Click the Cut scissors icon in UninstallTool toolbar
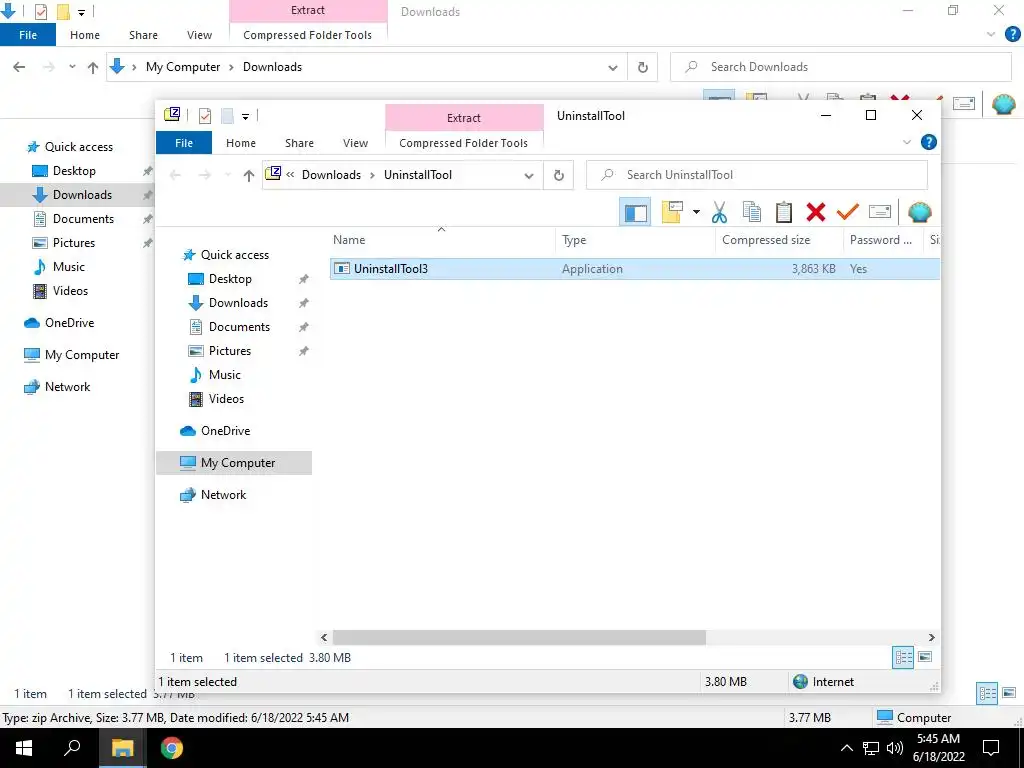Image resolution: width=1024 pixels, height=768 pixels. click(719, 212)
